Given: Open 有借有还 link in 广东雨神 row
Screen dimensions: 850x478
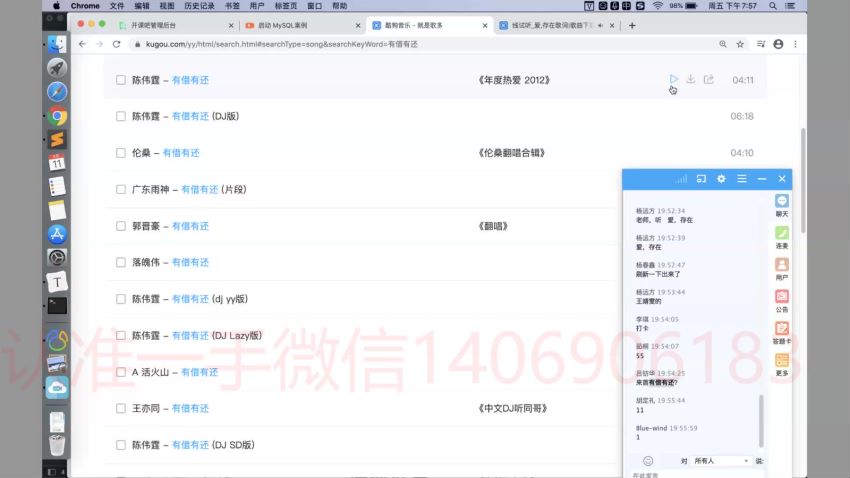Looking at the screenshot, I should (x=199, y=189).
